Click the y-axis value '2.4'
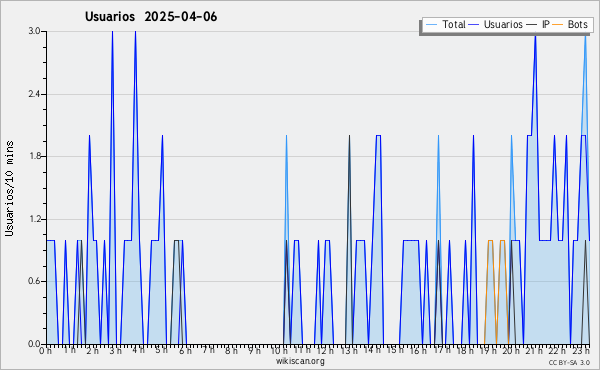Image resolution: width=600 pixels, height=370 pixels. coord(34,94)
